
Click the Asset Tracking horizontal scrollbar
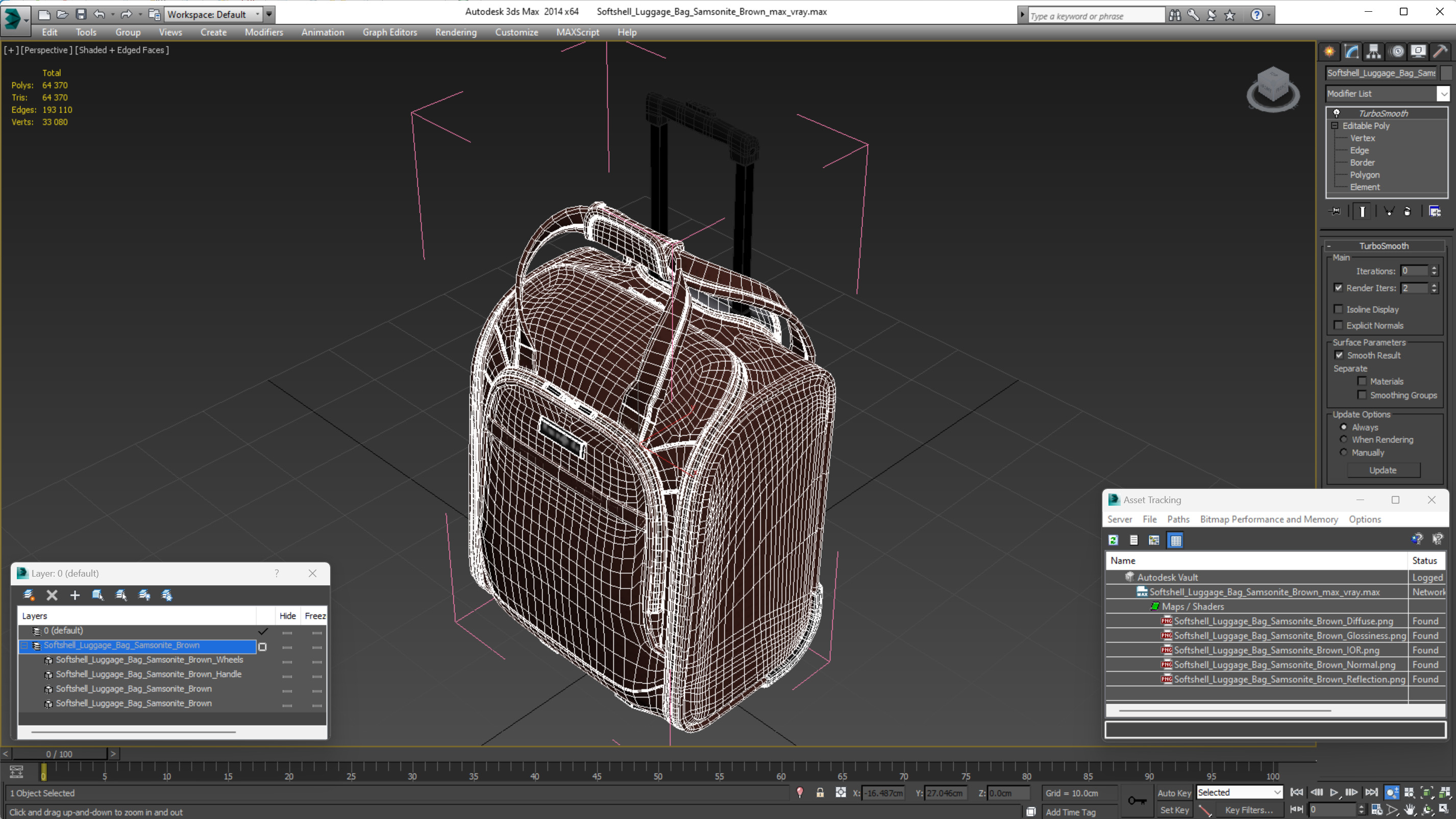[x=1224, y=710]
